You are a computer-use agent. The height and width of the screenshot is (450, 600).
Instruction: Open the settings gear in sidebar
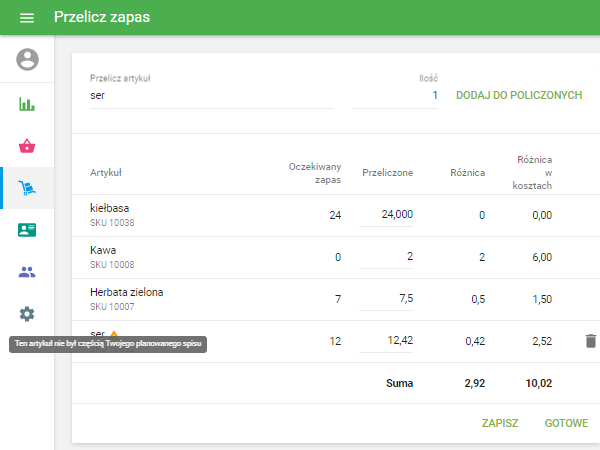coord(27,314)
